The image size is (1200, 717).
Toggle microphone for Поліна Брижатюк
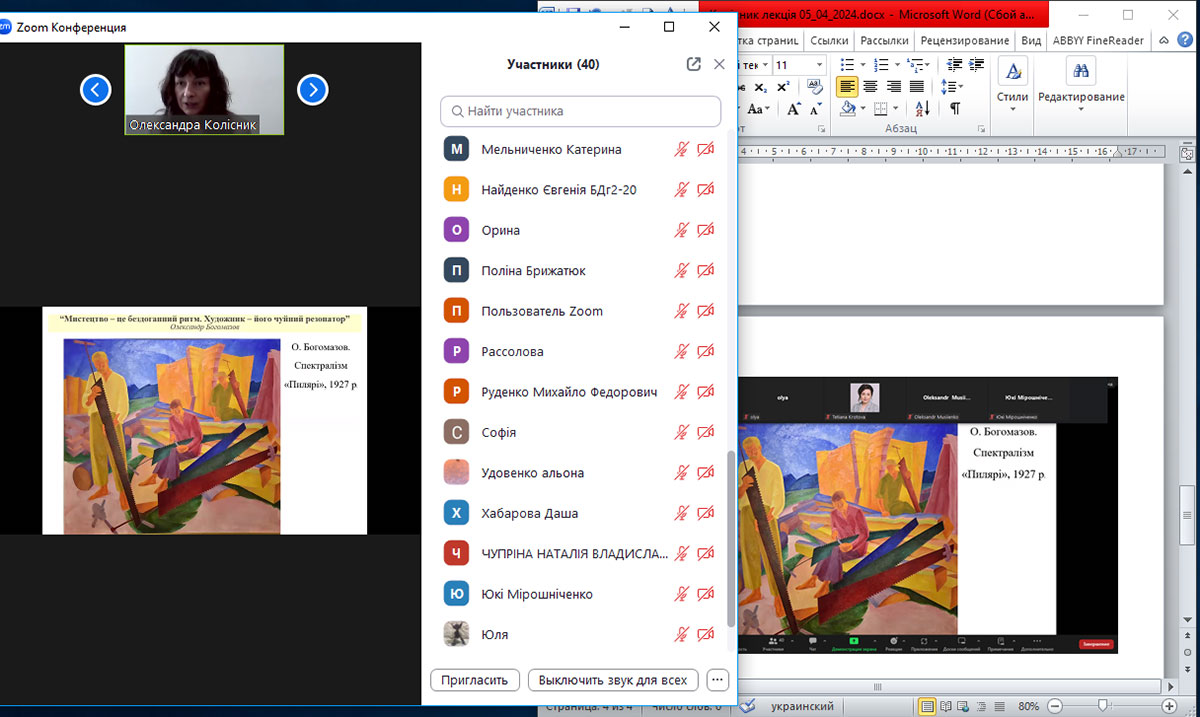pyautogui.click(x=682, y=271)
